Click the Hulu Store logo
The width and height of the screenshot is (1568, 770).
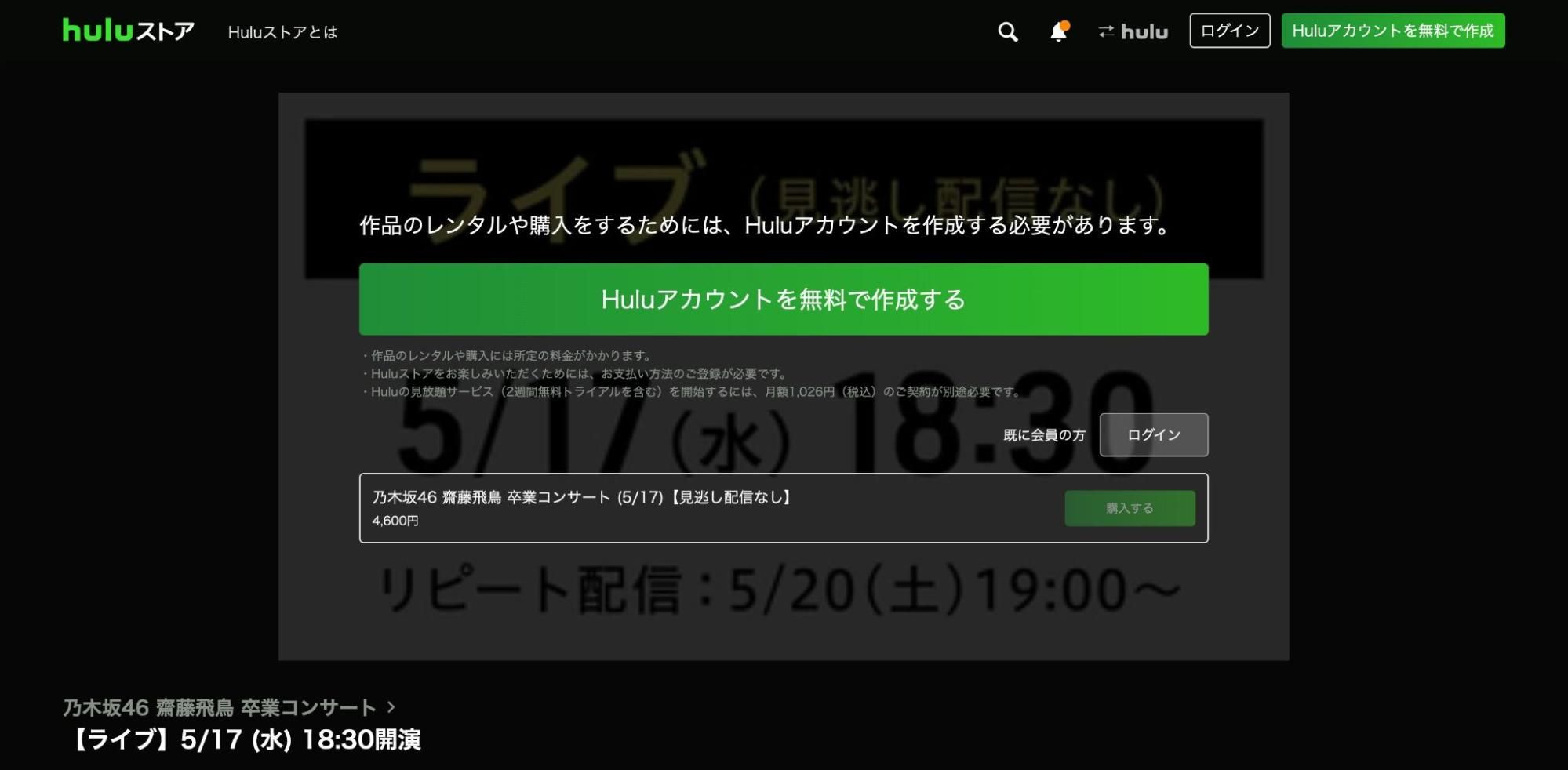point(129,31)
